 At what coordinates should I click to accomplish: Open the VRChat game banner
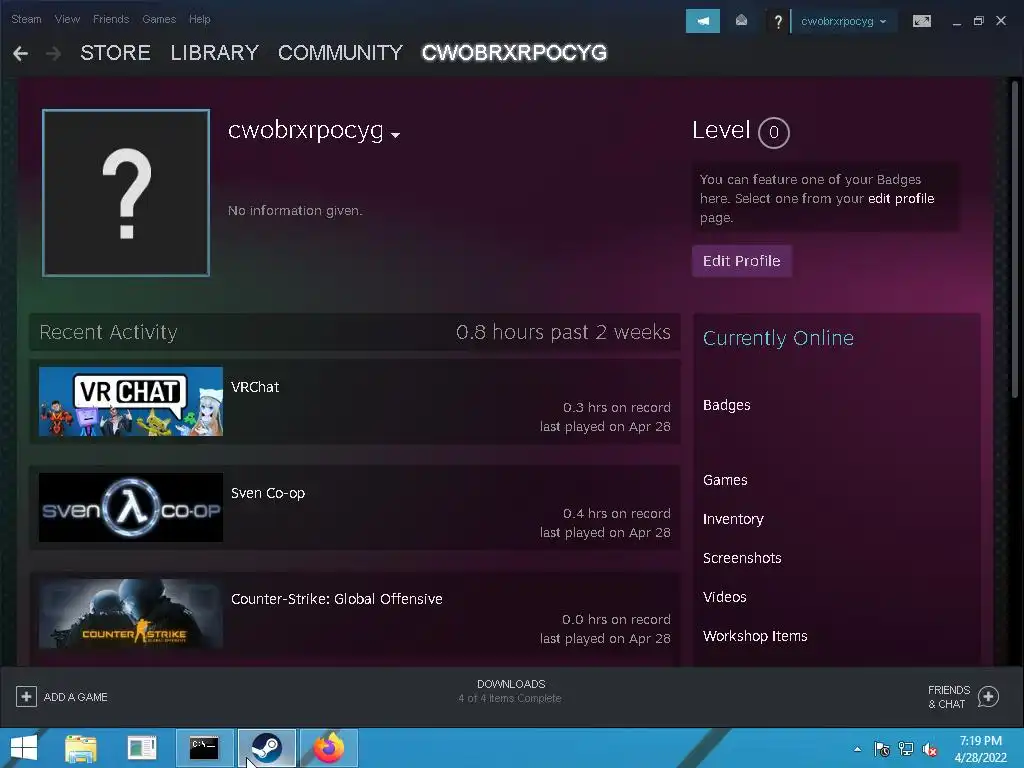[131, 401]
